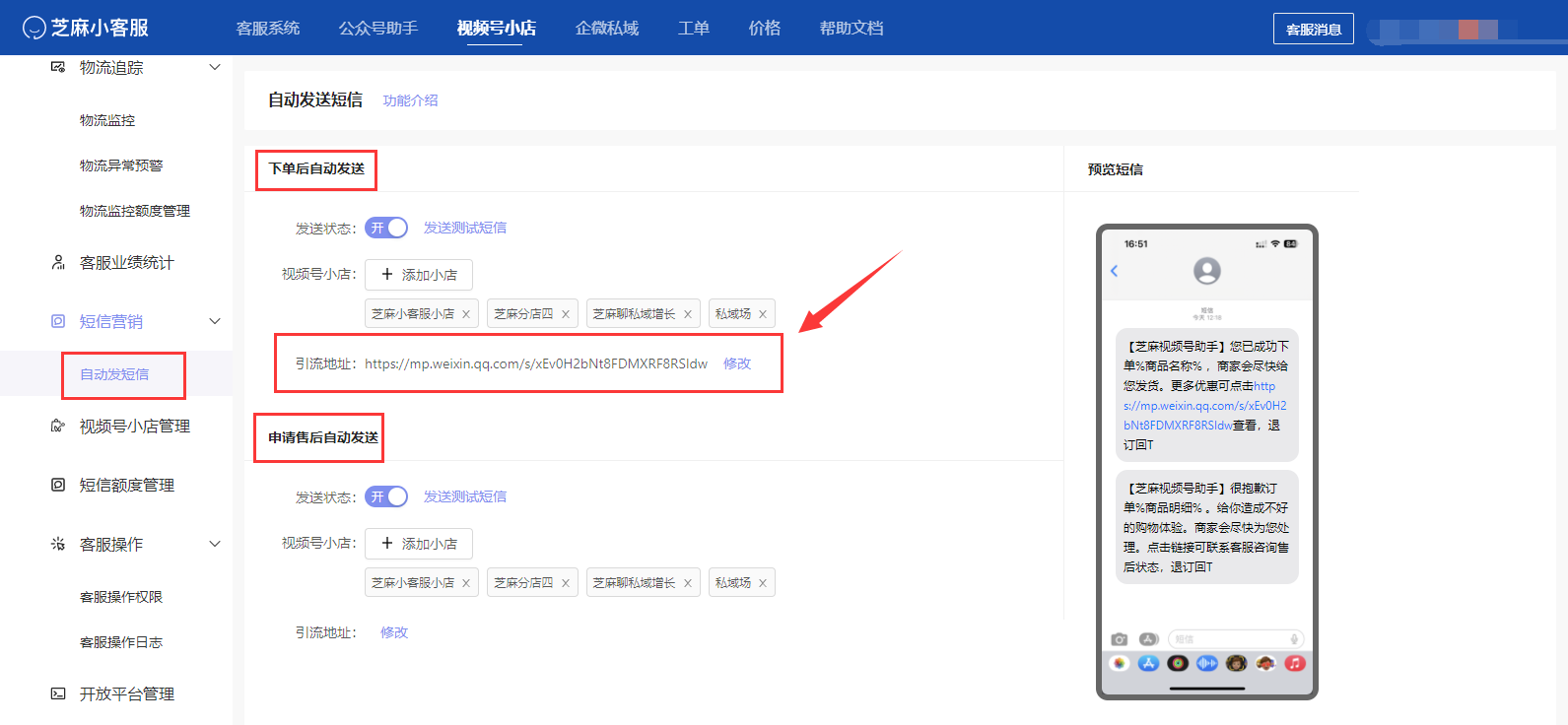The width and height of the screenshot is (1568, 725).
Task: Click the 短信营销 sidebar icon
Action: tap(58, 321)
